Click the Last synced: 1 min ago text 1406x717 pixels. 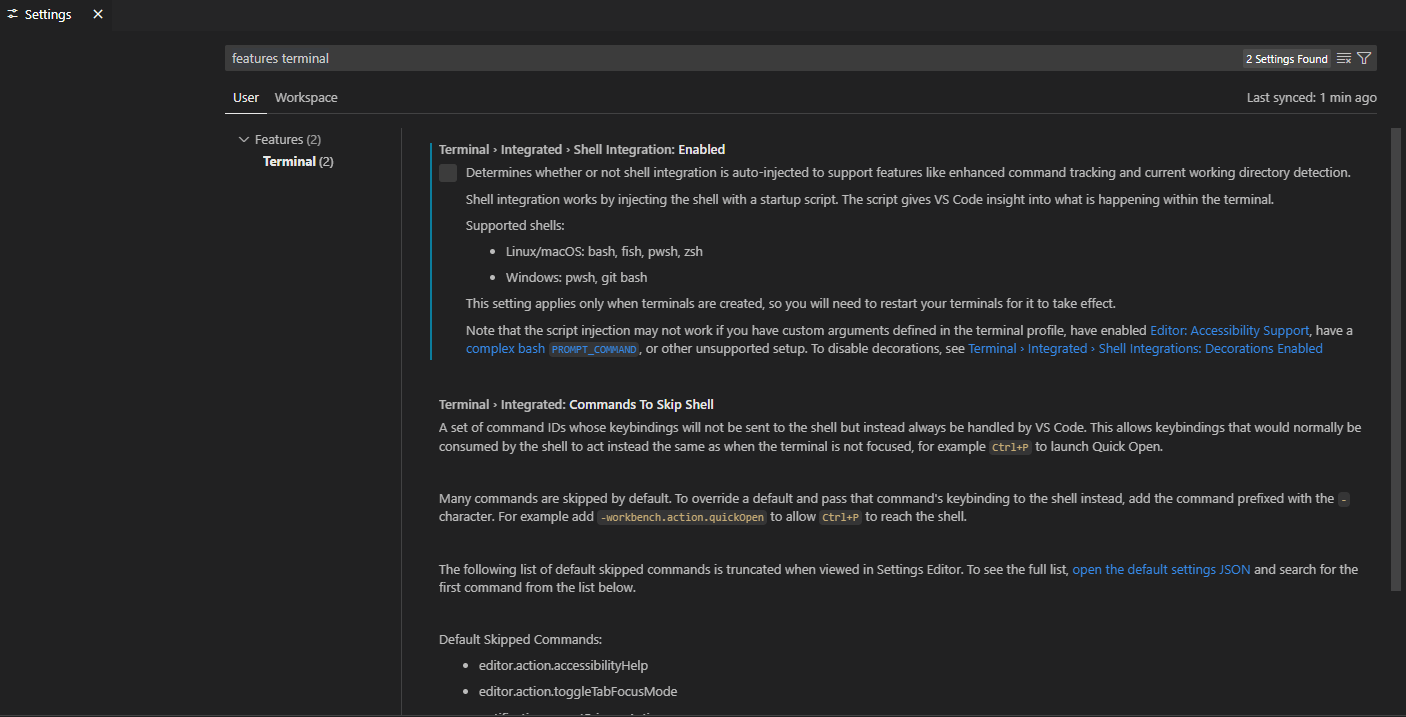point(1311,97)
